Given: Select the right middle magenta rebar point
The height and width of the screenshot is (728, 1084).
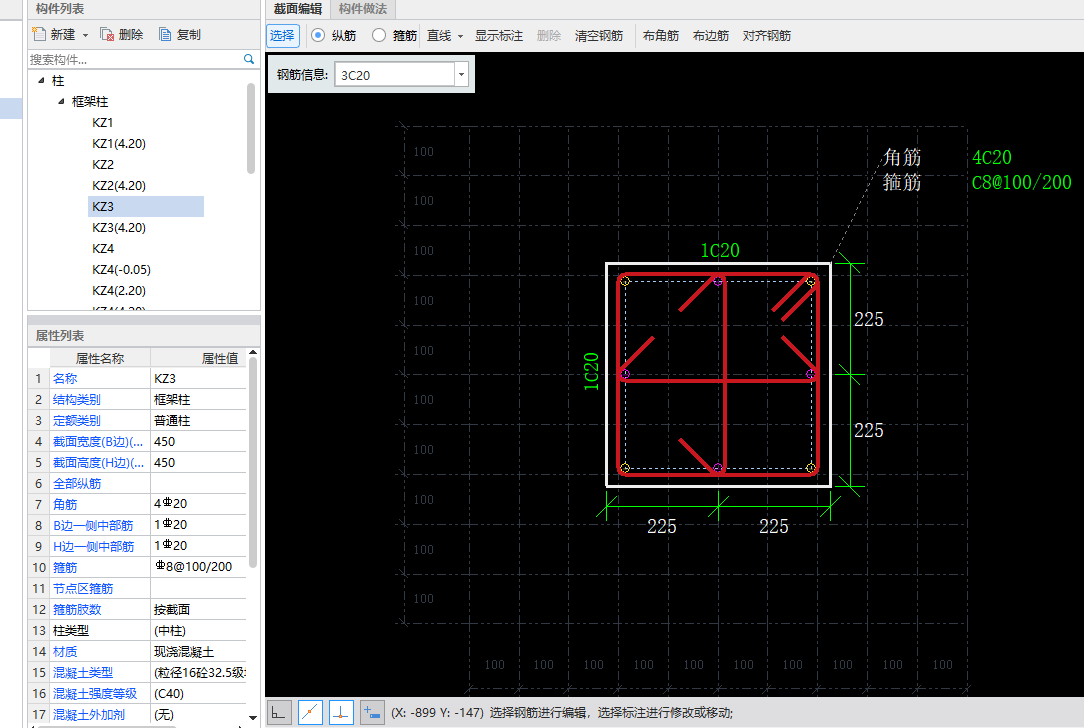Looking at the screenshot, I should tap(811, 374).
